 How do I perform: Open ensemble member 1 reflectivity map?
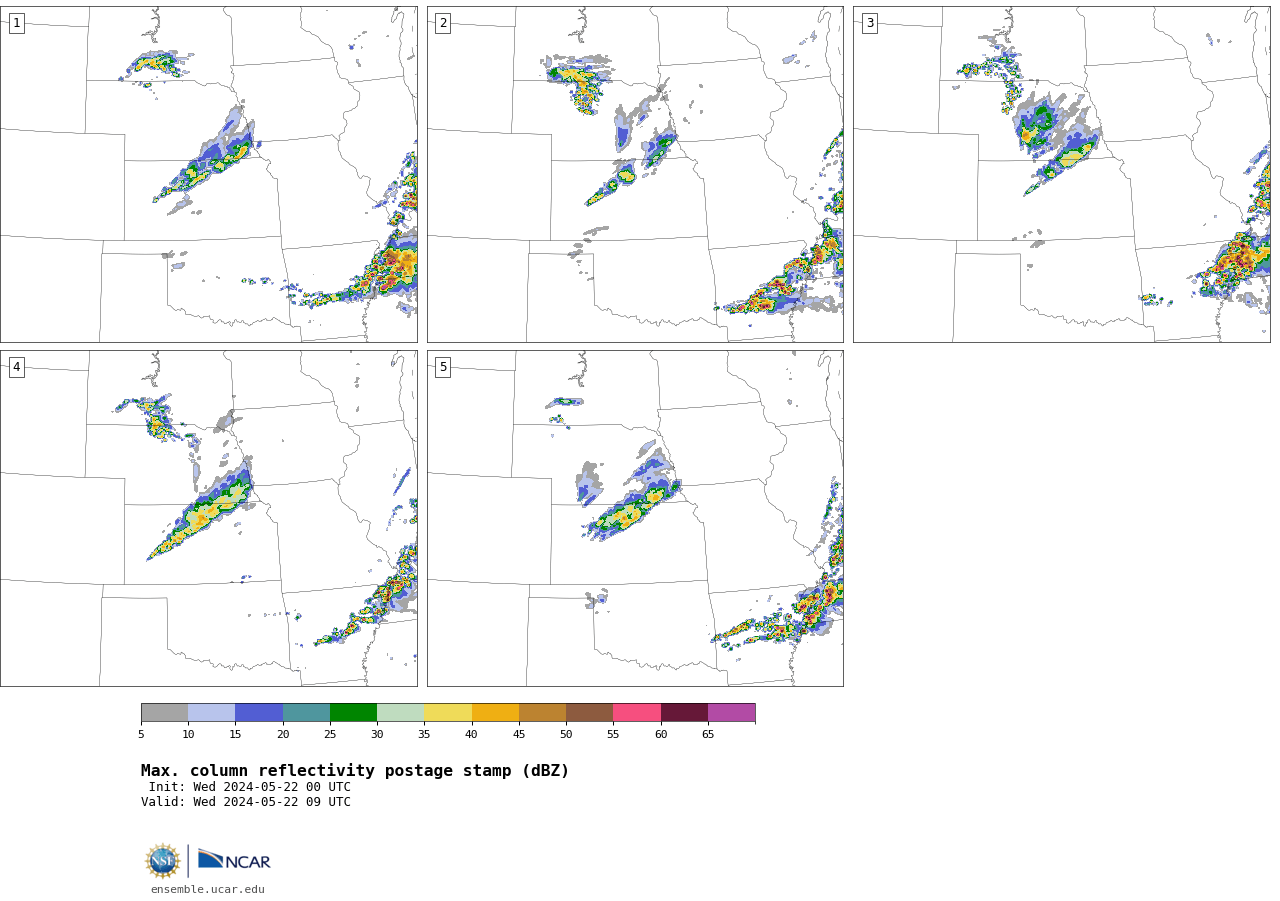coord(208,174)
